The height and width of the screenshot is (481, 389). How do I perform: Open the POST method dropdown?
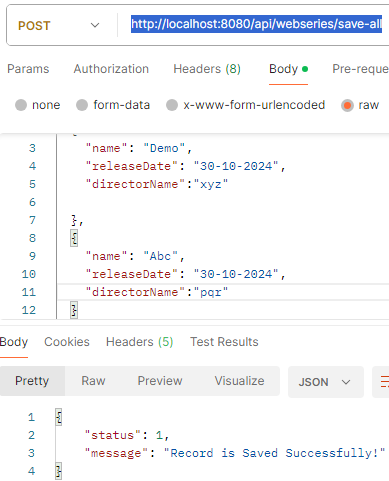tap(59, 25)
